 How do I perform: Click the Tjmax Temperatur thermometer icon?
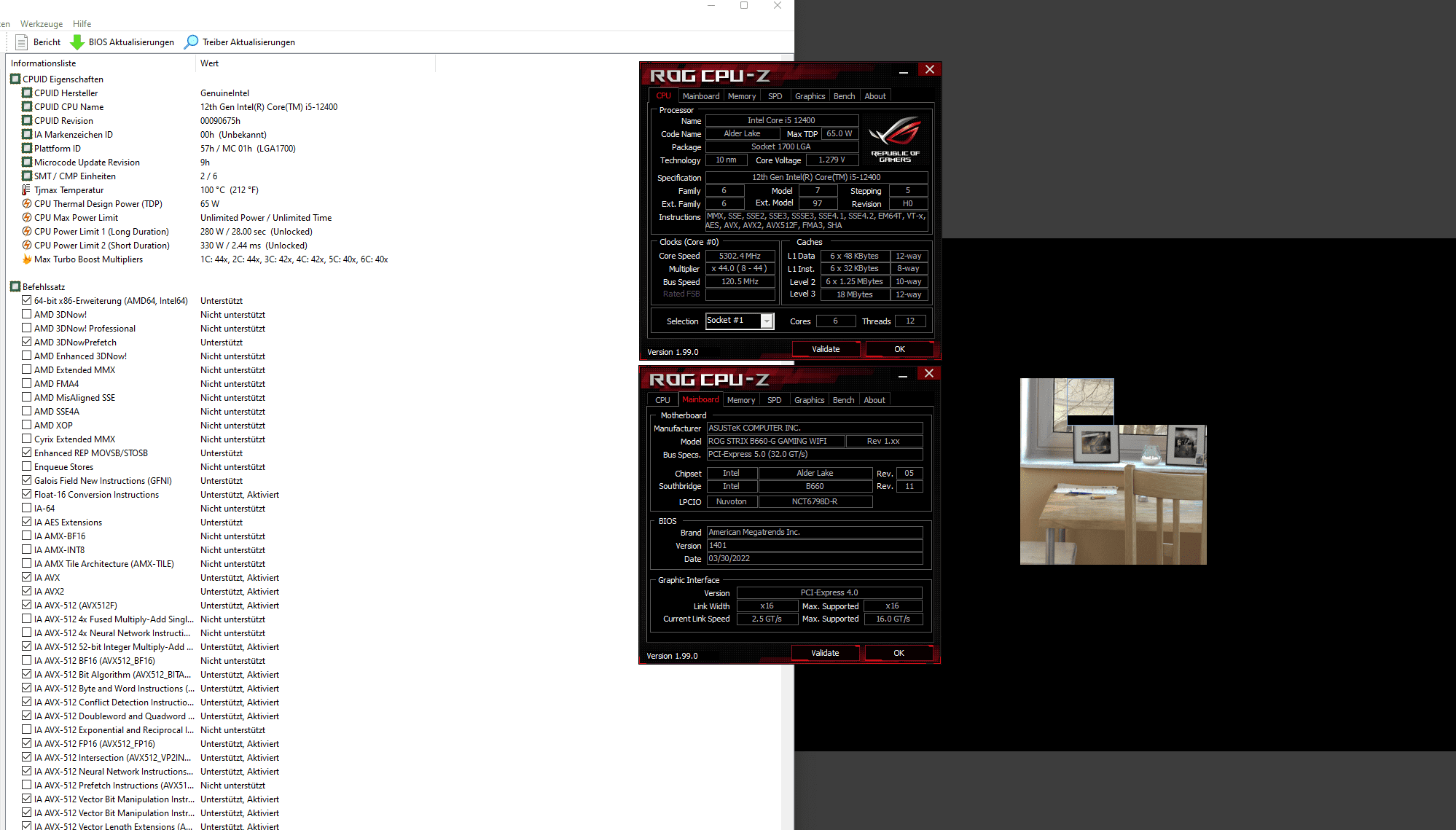27,190
